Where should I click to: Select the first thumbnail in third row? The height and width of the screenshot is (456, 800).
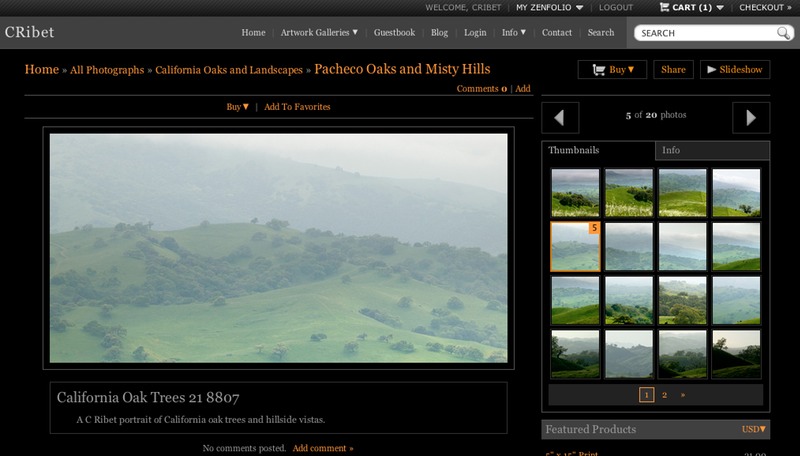tap(575, 300)
